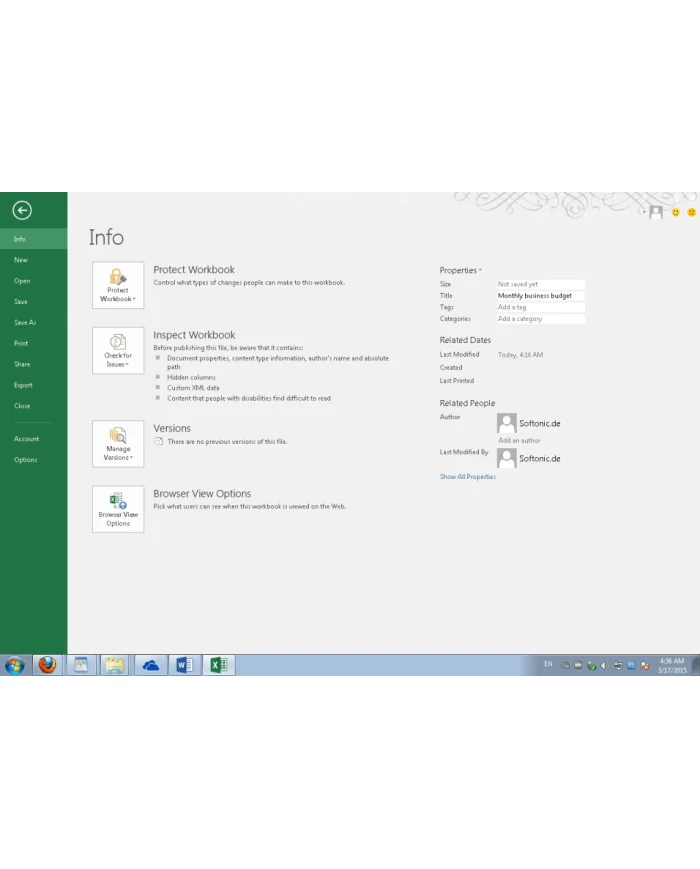Click the taskbar clock showing 4:36 AM
This screenshot has width=700, height=869.
672,666
